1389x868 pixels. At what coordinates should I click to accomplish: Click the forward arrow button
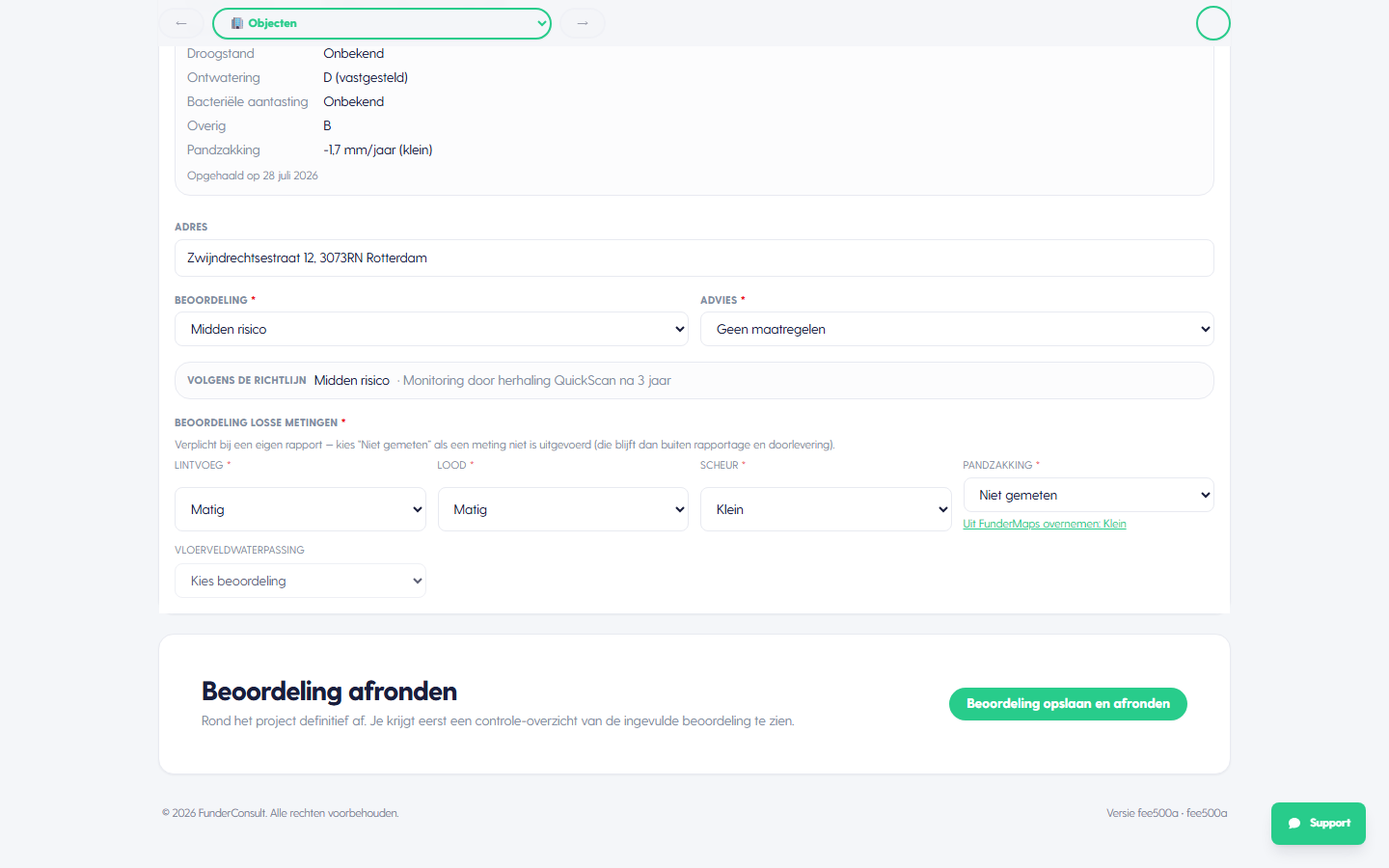583,23
